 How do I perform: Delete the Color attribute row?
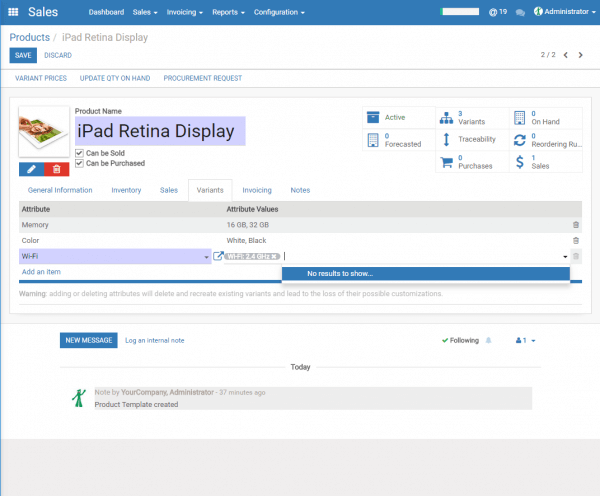click(x=576, y=240)
